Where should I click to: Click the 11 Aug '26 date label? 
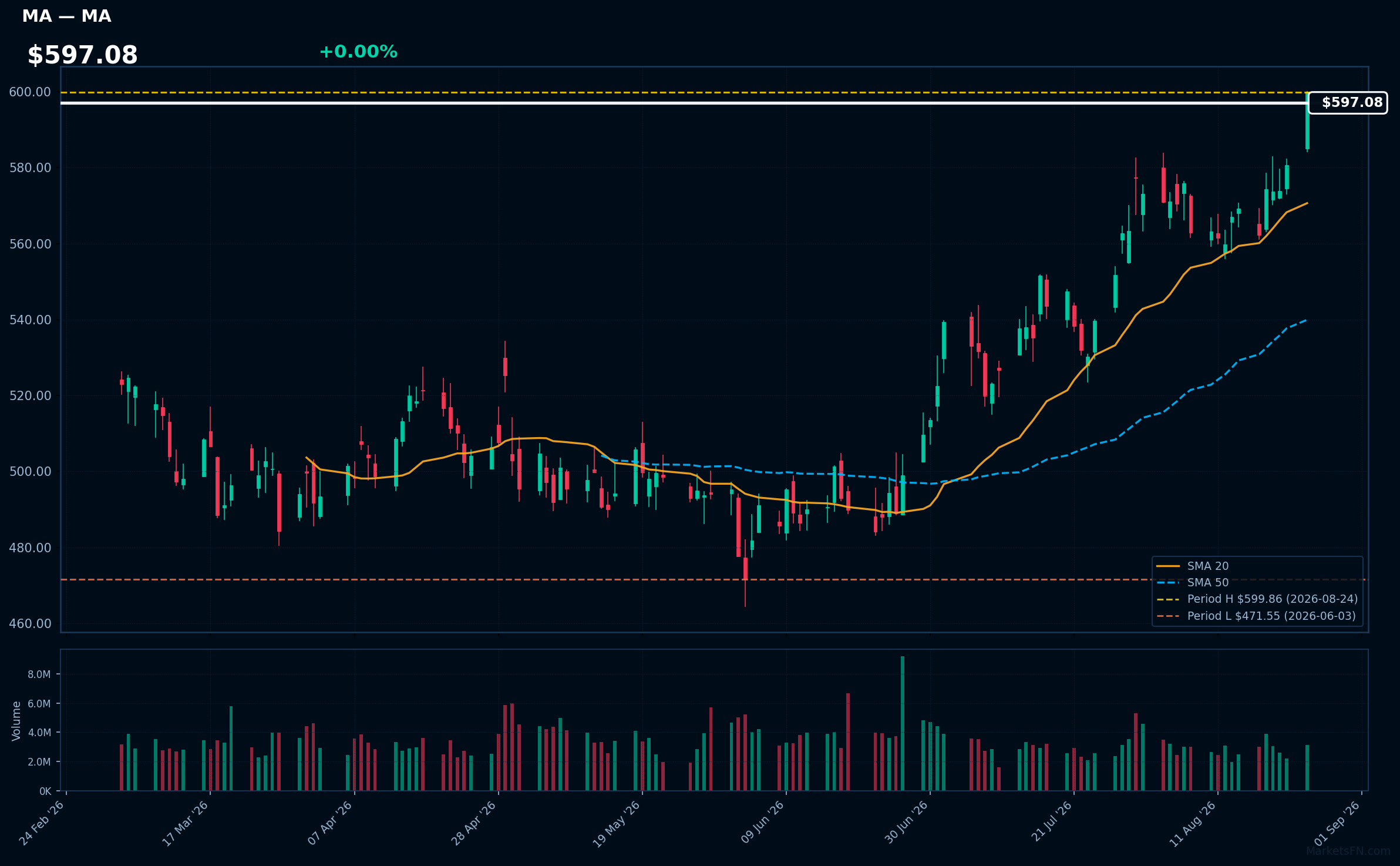click(1193, 824)
